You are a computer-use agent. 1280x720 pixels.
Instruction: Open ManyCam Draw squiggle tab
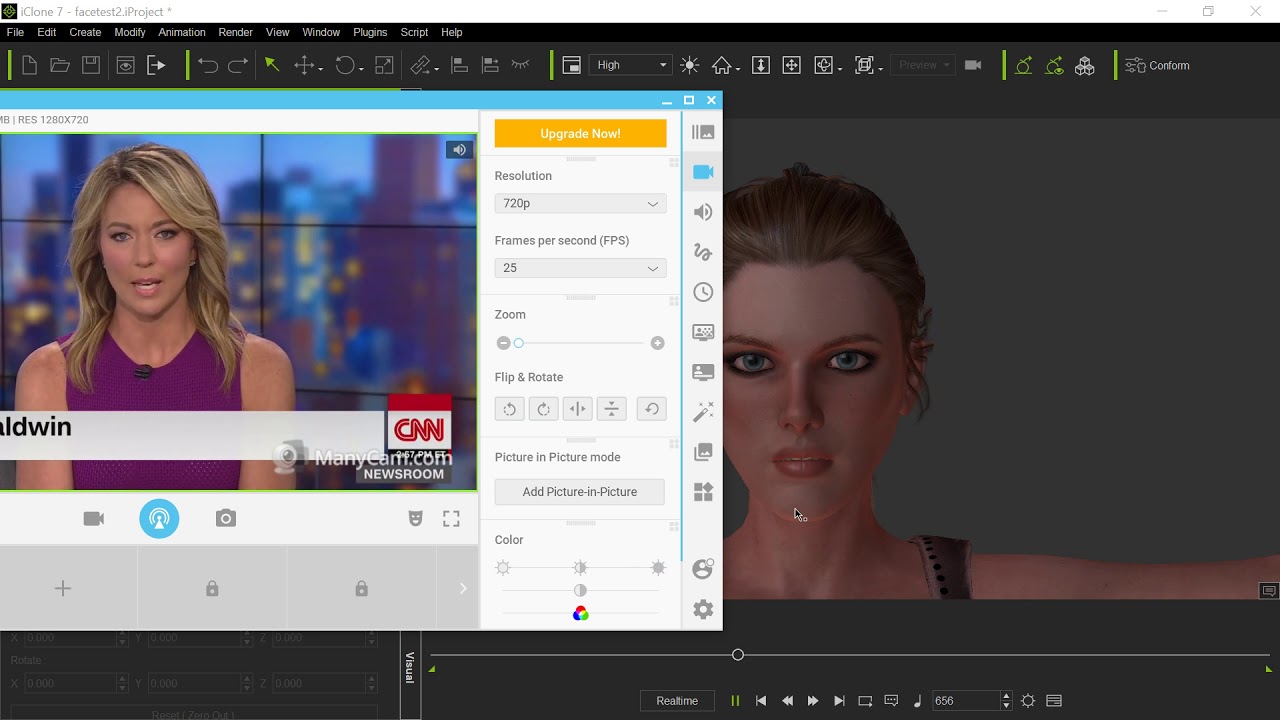click(703, 252)
